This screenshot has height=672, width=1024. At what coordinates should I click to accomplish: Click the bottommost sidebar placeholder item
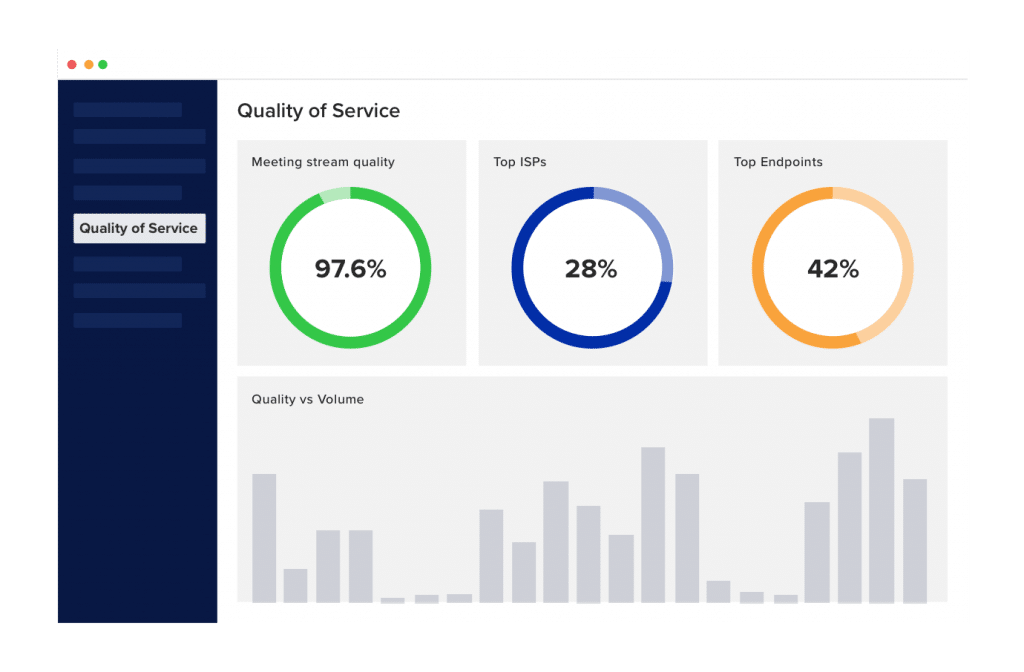click(x=127, y=321)
